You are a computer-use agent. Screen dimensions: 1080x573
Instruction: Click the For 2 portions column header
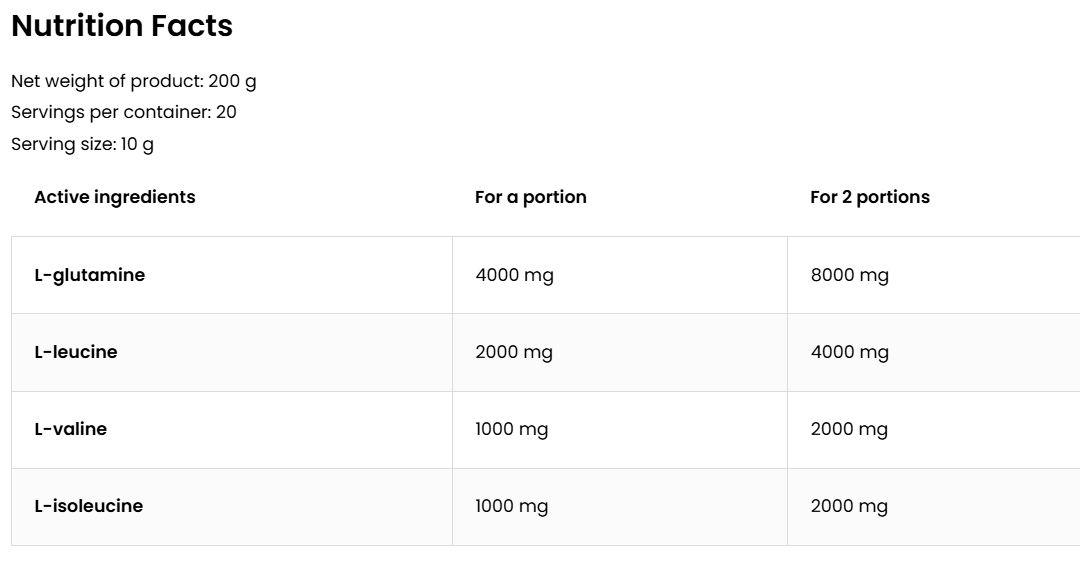(870, 197)
